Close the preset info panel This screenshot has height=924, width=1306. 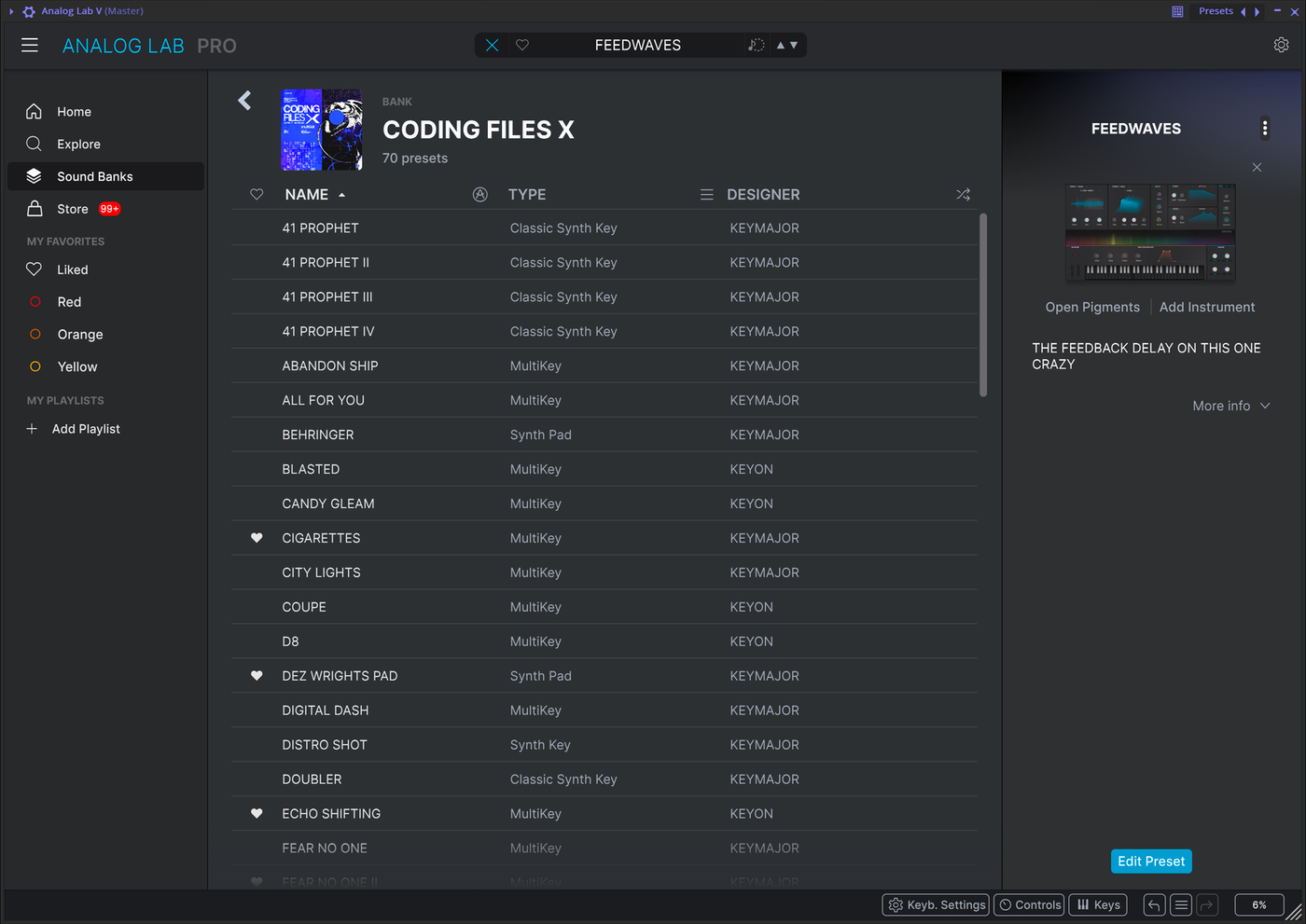click(1257, 168)
